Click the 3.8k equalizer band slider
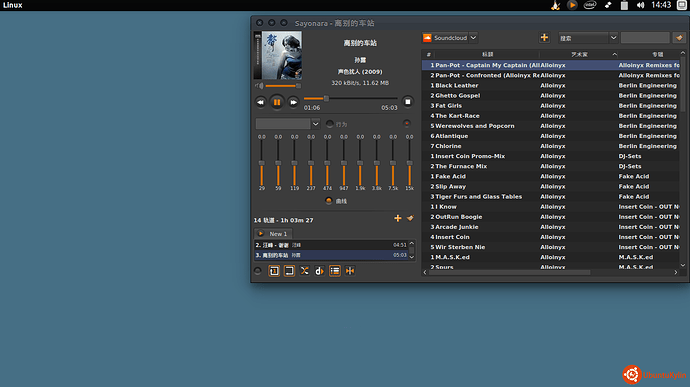 pyautogui.click(x=377, y=163)
